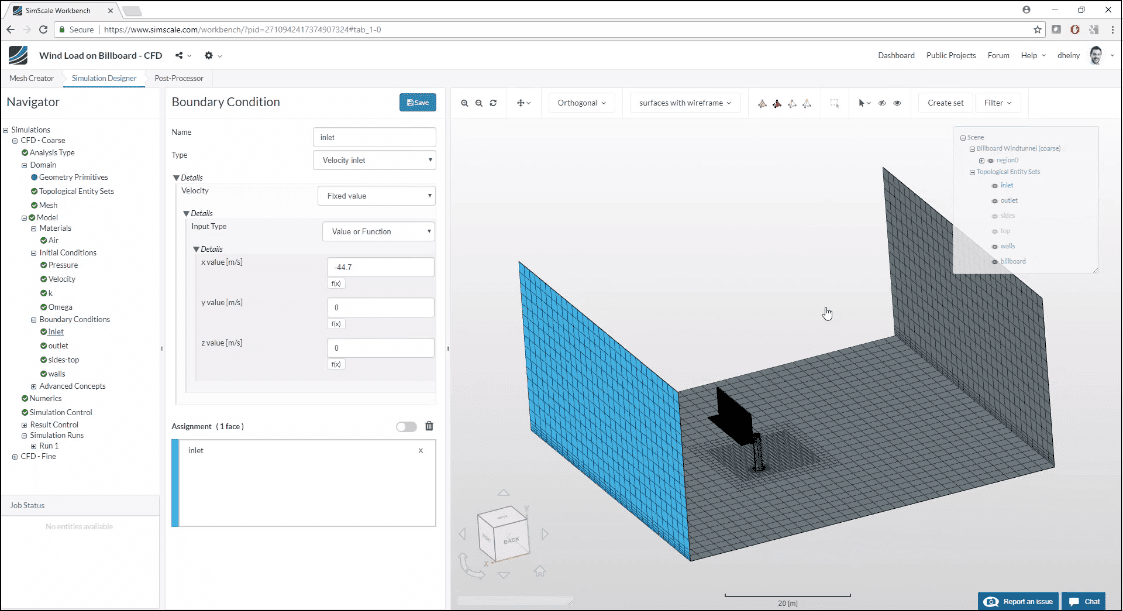Open the surfaces with wireframe dropdown

pos(684,102)
